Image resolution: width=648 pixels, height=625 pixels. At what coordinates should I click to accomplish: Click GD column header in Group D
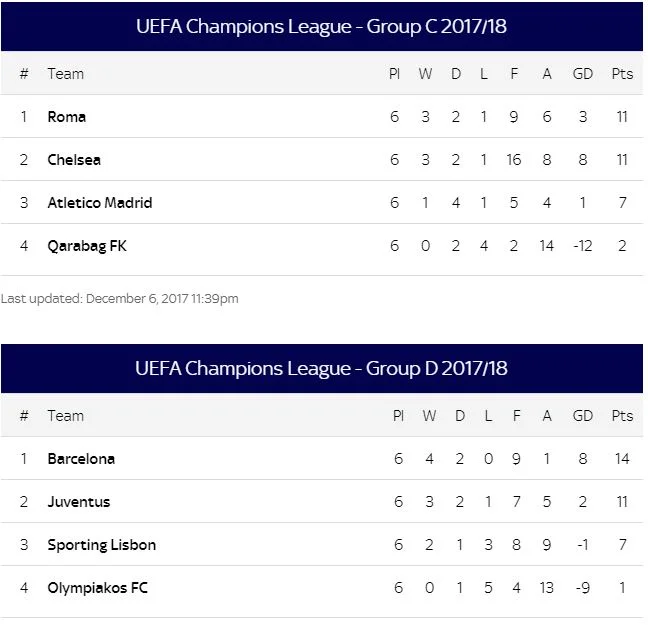point(583,416)
